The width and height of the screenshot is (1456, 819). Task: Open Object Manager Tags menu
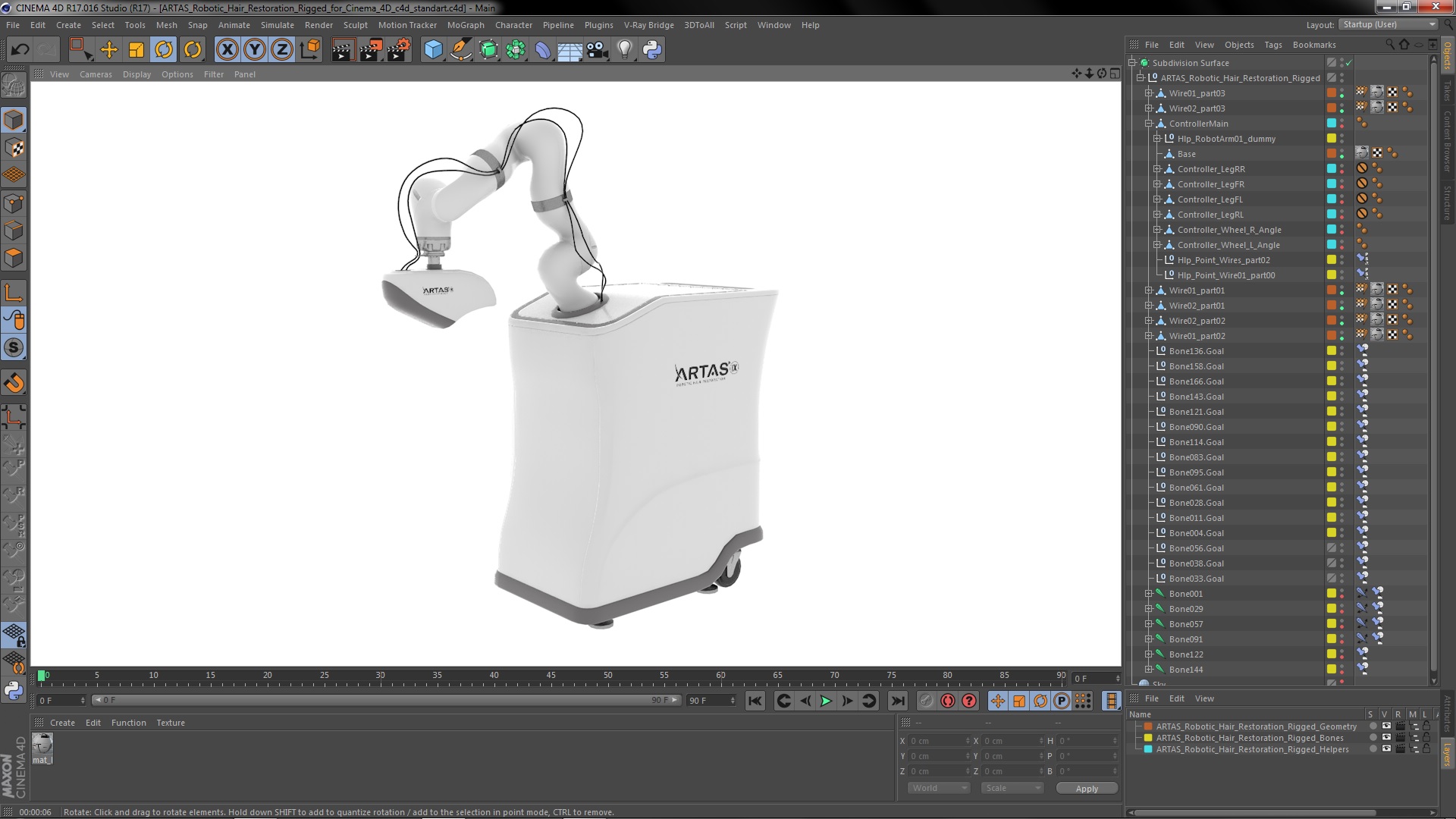pyautogui.click(x=1272, y=45)
